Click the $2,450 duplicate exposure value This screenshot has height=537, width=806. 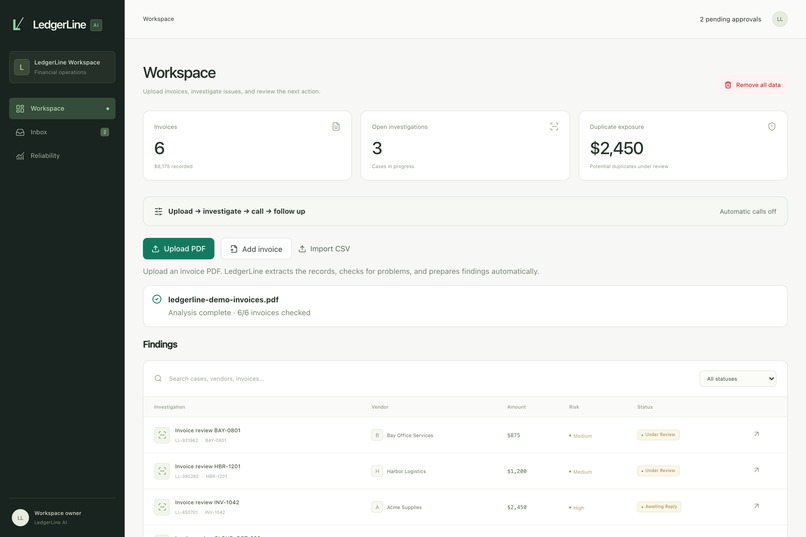616,148
